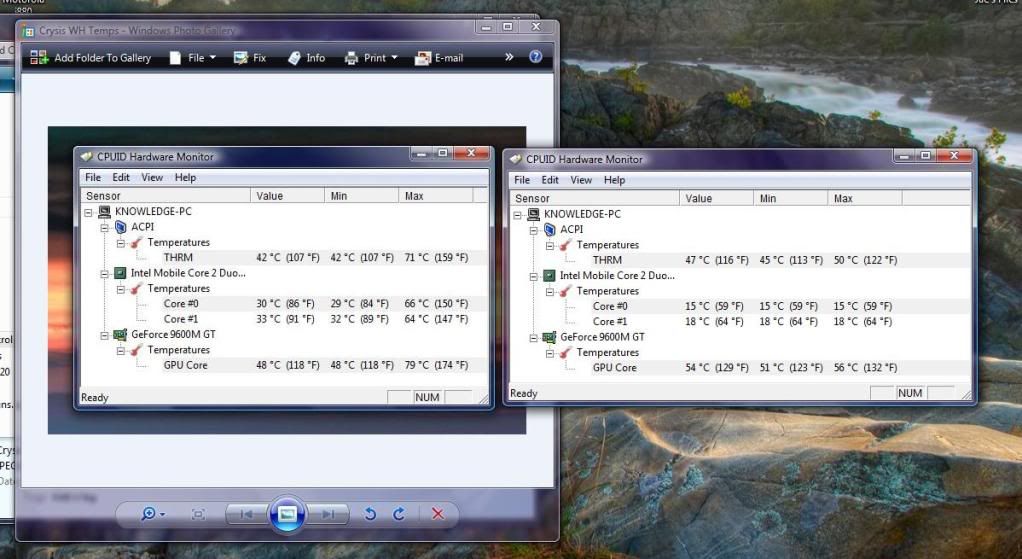The image size is (1022, 559).
Task: Open the Info pane button
Action: (x=306, y=57)
